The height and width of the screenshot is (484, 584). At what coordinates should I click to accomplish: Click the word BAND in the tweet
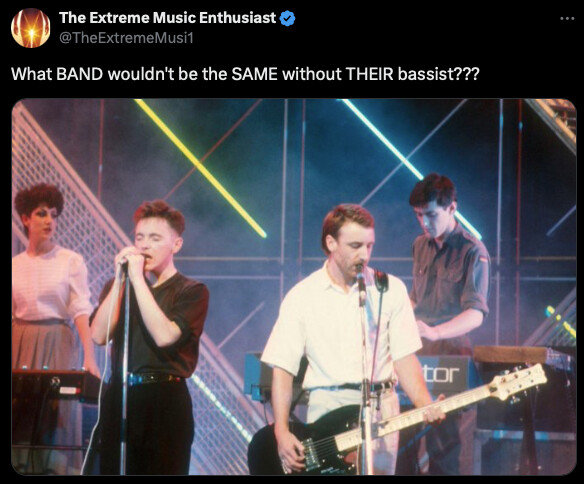79,74
